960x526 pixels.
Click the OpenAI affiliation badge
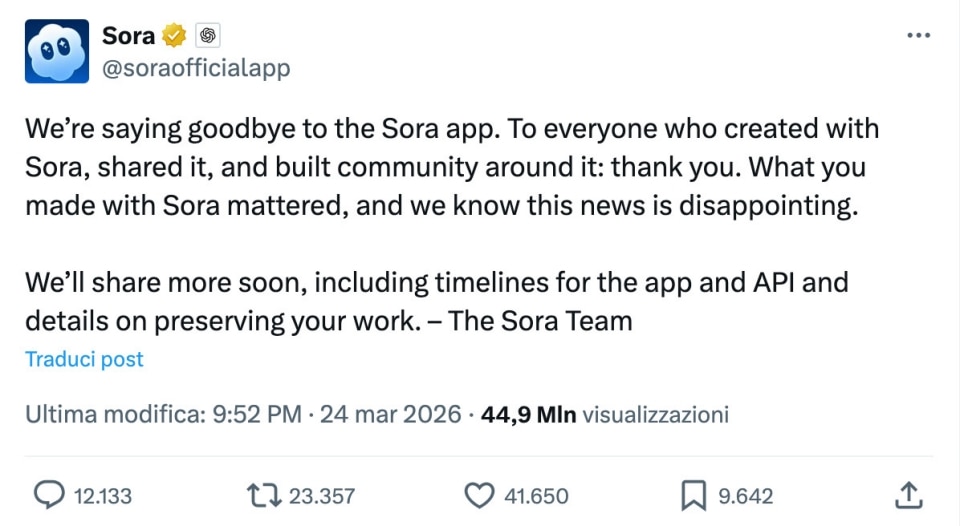click(208, 36)
